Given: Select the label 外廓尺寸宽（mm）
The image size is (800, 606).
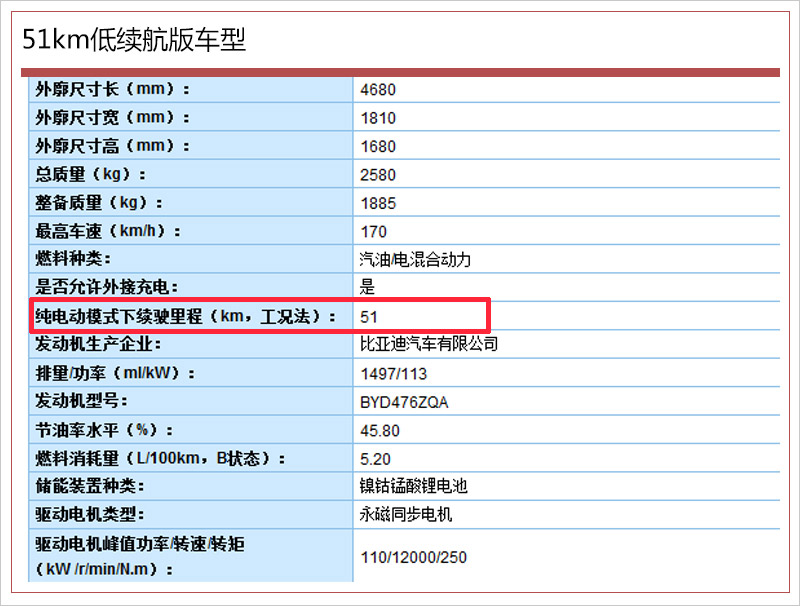Looking at the screenshot, I should tap(112, 118).
